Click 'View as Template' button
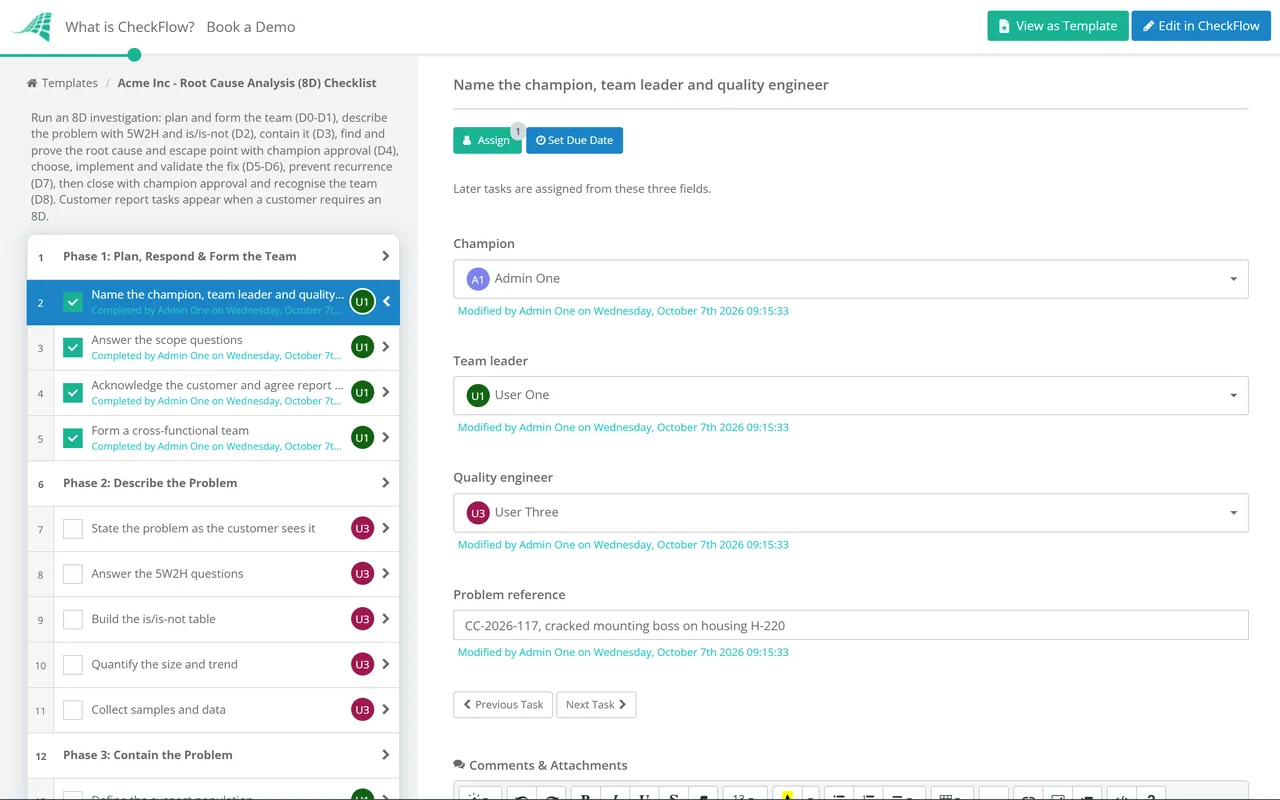This screenshot has height=800, width=1280. (1058, 26)
